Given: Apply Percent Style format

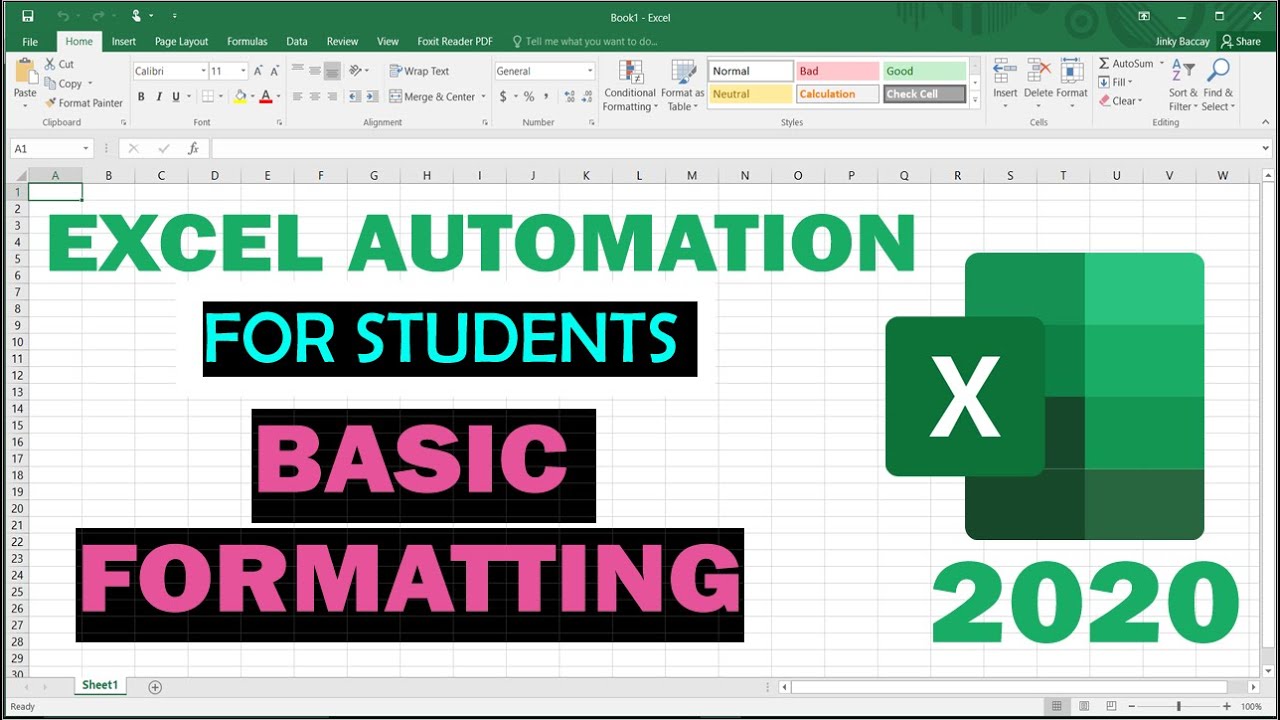Looking at the screenshot, I should [x=529, y=97].
